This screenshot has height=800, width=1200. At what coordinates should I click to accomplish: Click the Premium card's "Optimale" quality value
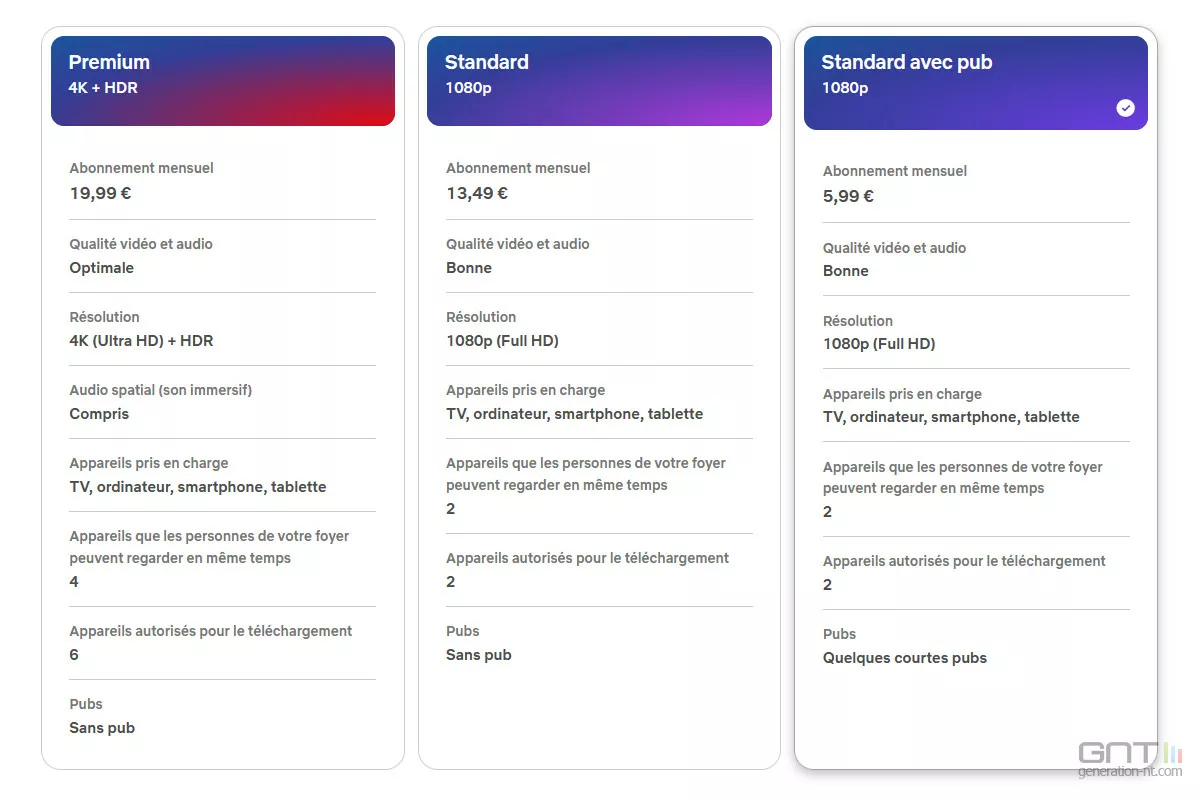pyautogui.click(x=101, y=268)
